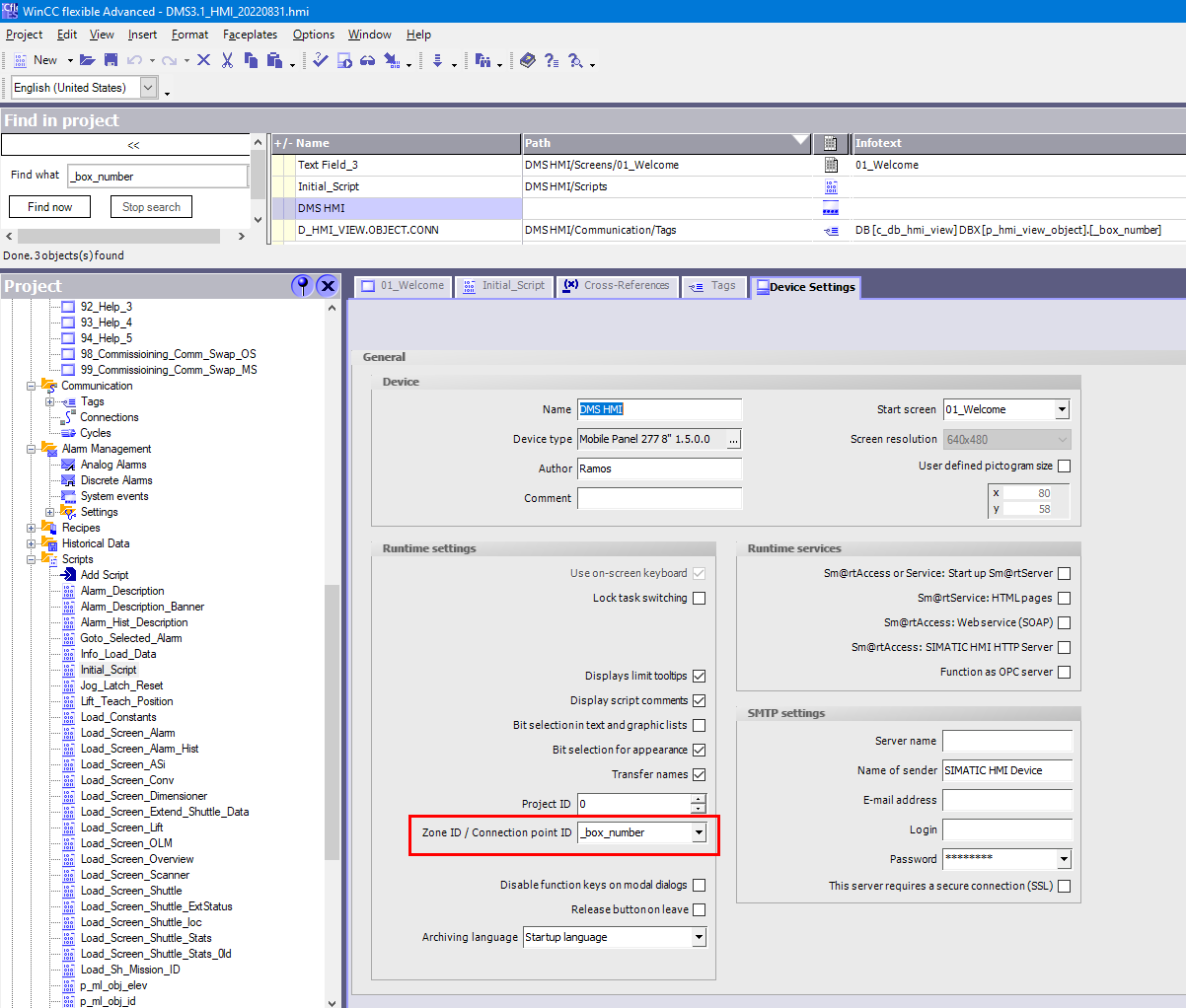Open the Zone ID / Connection point ID dropdown

pos(699,832)
